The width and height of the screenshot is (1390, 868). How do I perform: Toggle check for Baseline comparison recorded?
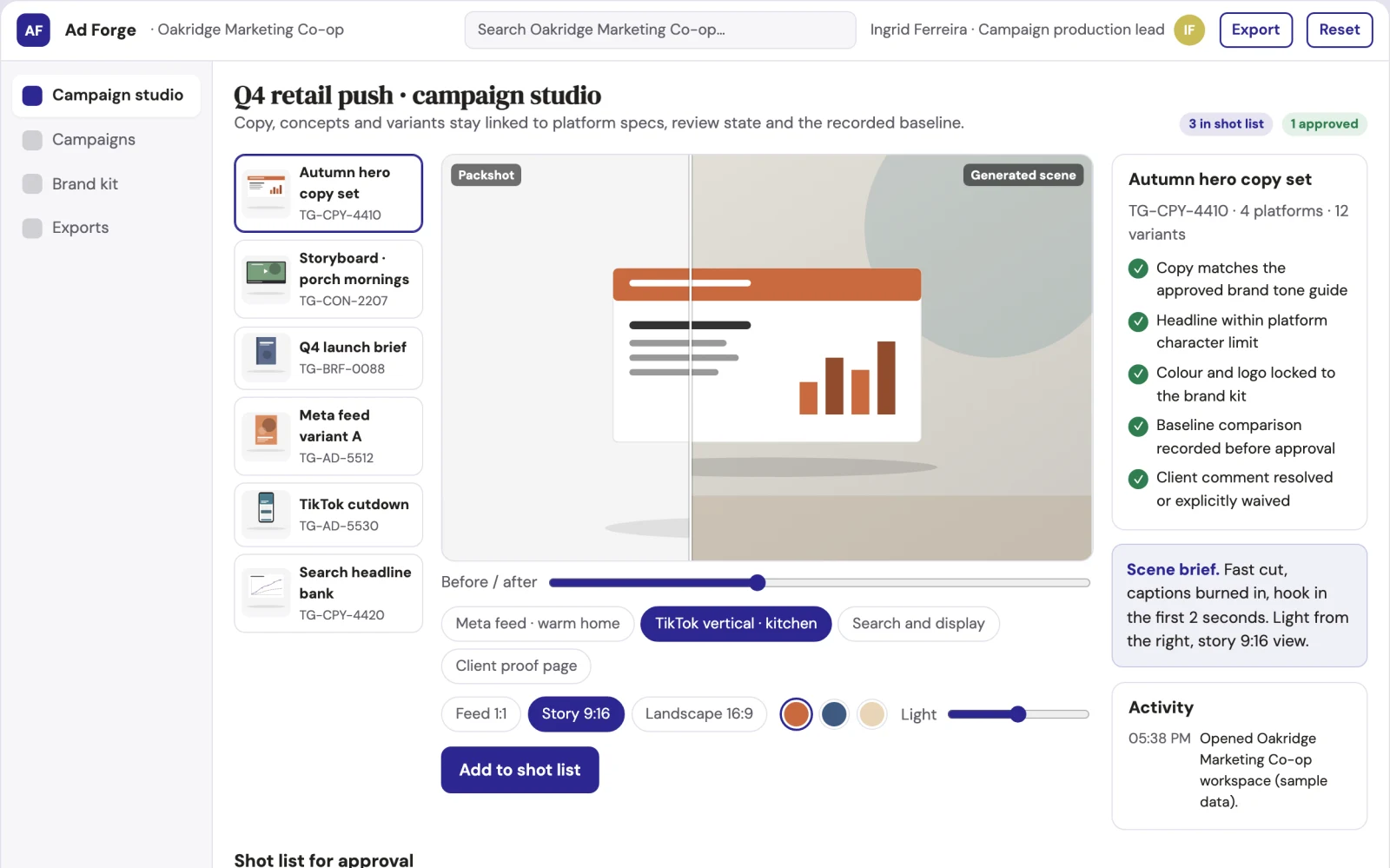(1138, 427)
